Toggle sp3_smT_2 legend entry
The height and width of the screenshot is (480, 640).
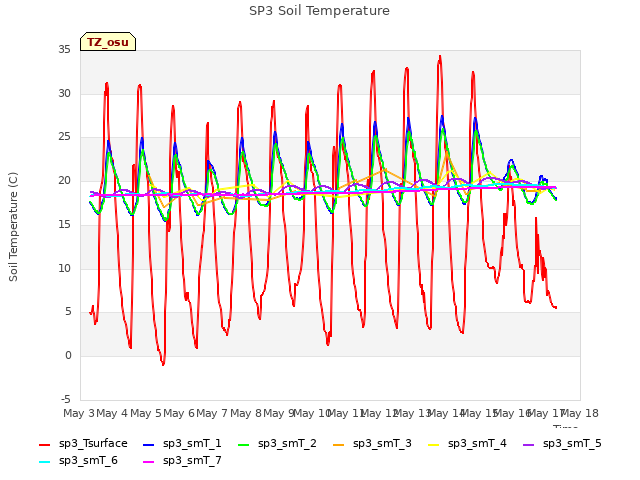[x=277, y=444]
